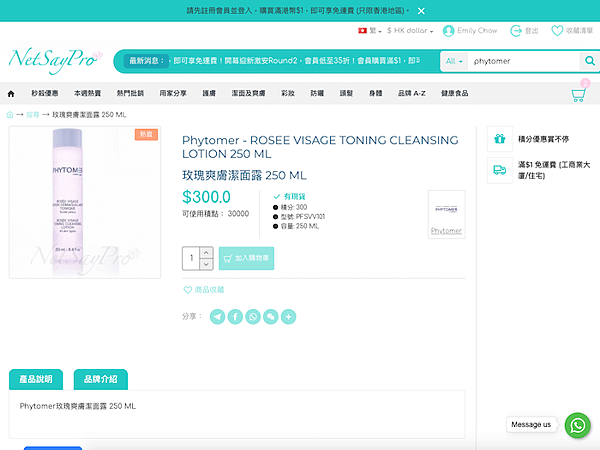
Task: Click the search box containing phytomer
Action: pyautogui.click(x=523, y=61)
